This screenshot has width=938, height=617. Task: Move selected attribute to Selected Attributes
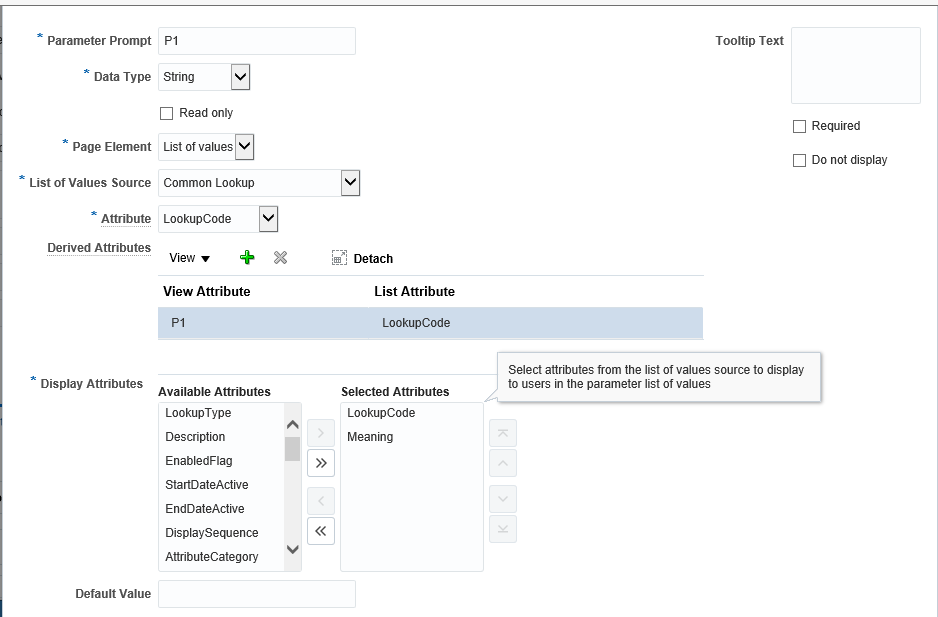coord(320,432)
